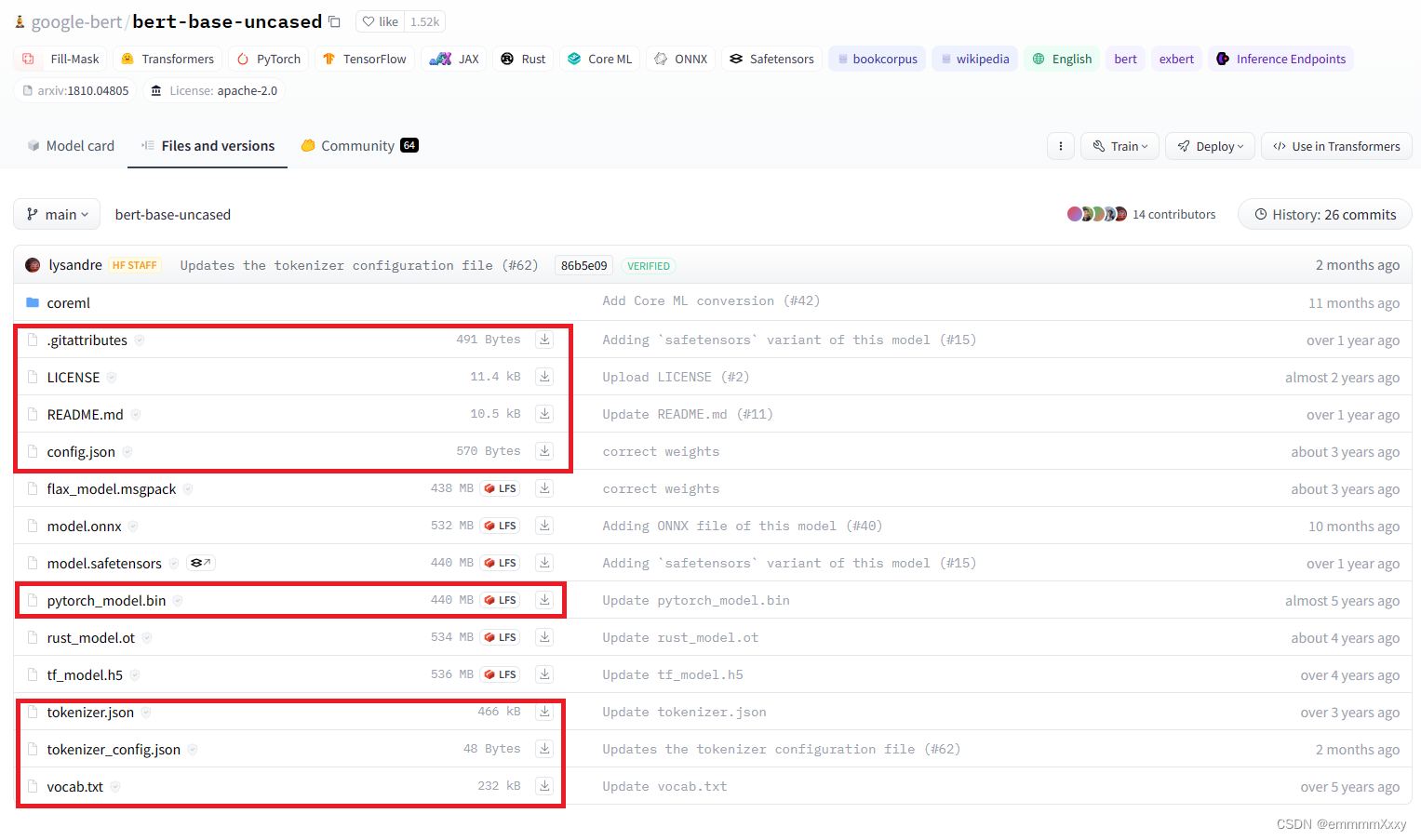The height and width of the screenshot is (840, 1421).
Task: Click the exbert tag
Action: (x=1176, y=59)
